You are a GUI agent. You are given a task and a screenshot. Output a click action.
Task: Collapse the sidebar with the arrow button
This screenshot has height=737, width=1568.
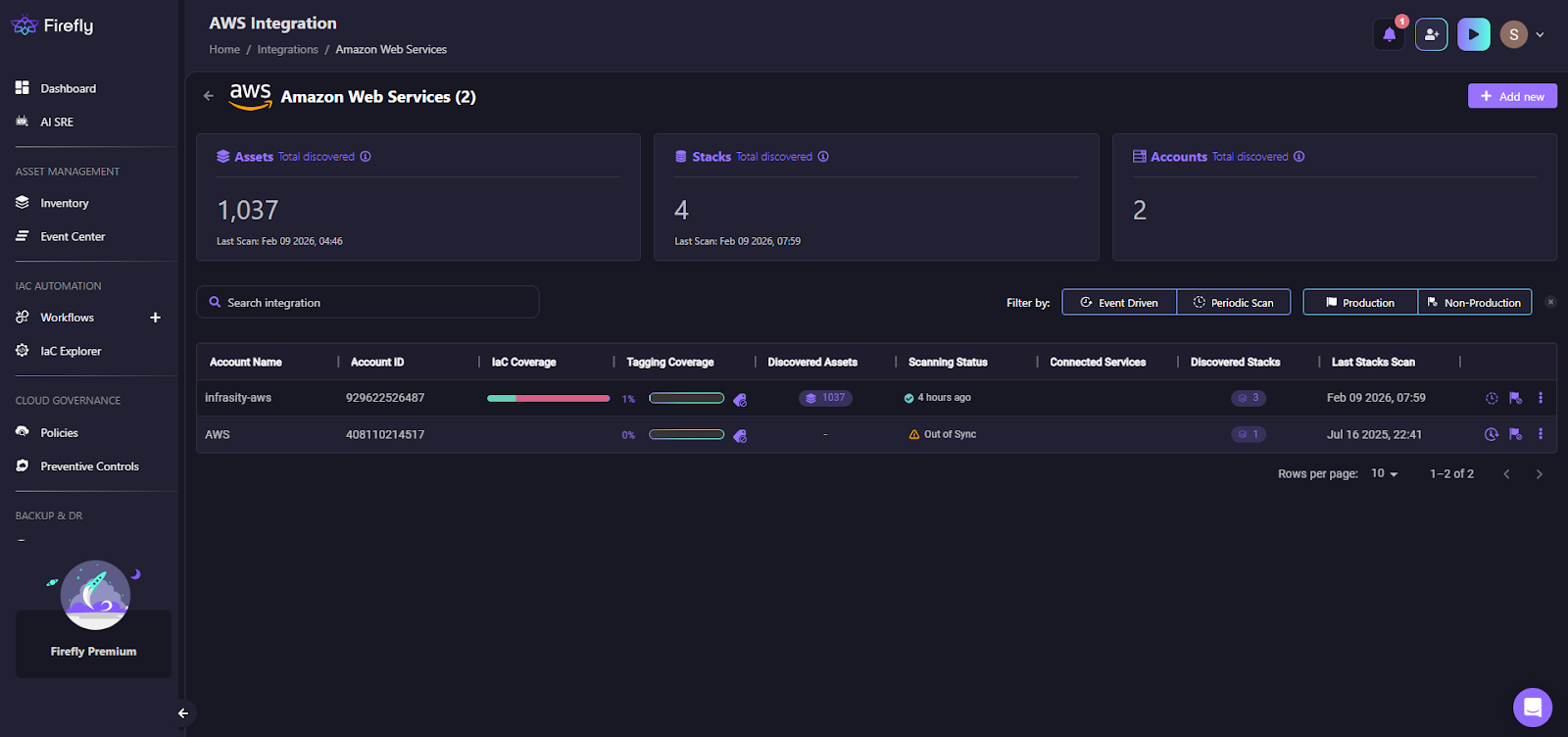pyautogui.click(x=183, y=713)
